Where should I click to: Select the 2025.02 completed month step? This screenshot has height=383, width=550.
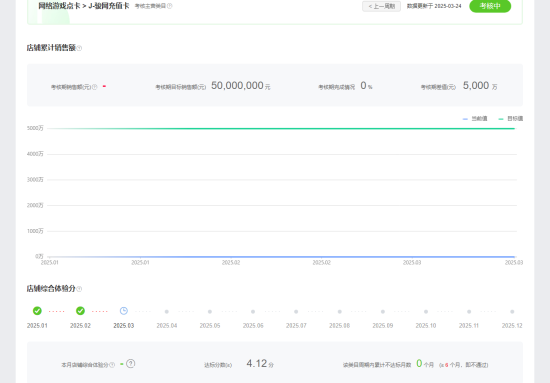tap(80, 311)
